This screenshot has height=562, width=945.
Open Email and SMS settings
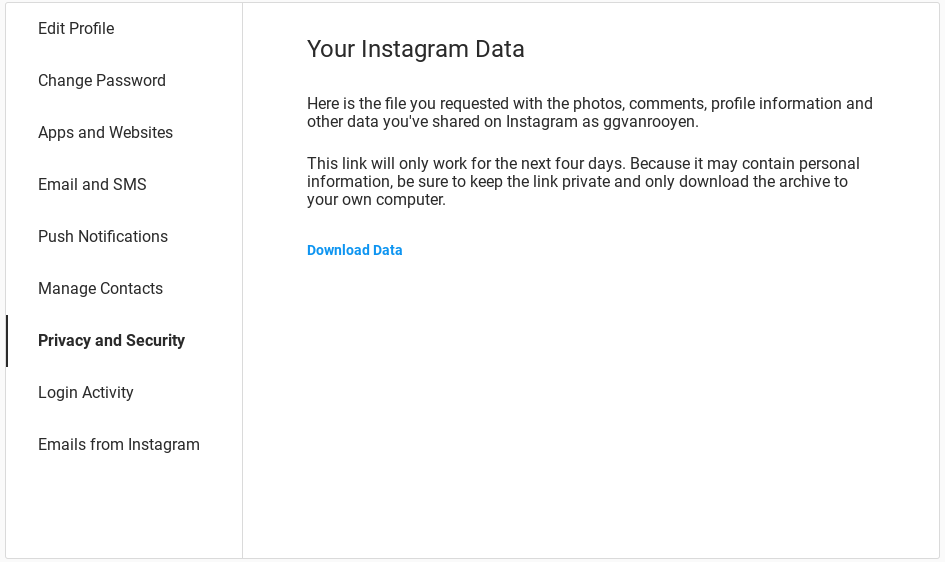click(92, 185)
